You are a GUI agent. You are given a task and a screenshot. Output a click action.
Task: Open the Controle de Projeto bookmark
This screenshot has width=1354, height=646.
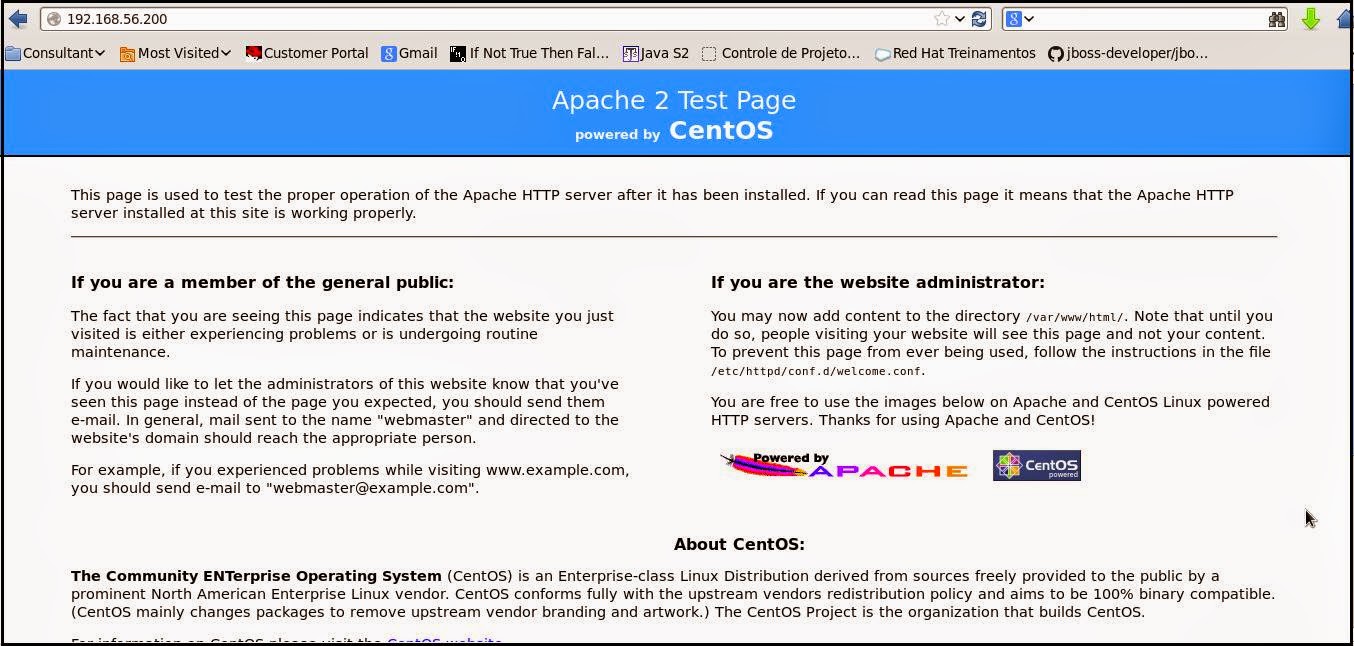[781, 53]
